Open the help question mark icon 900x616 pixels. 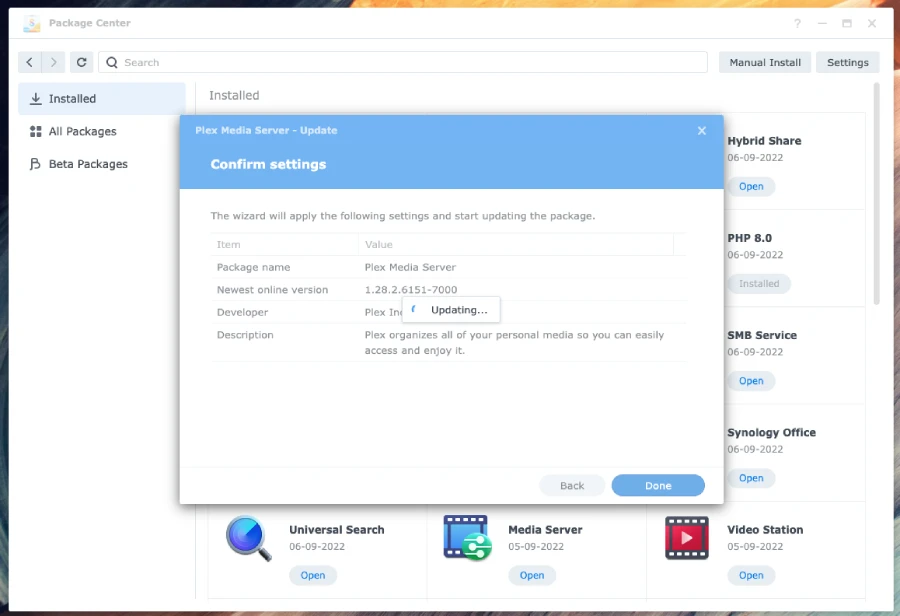pos(797,24)
